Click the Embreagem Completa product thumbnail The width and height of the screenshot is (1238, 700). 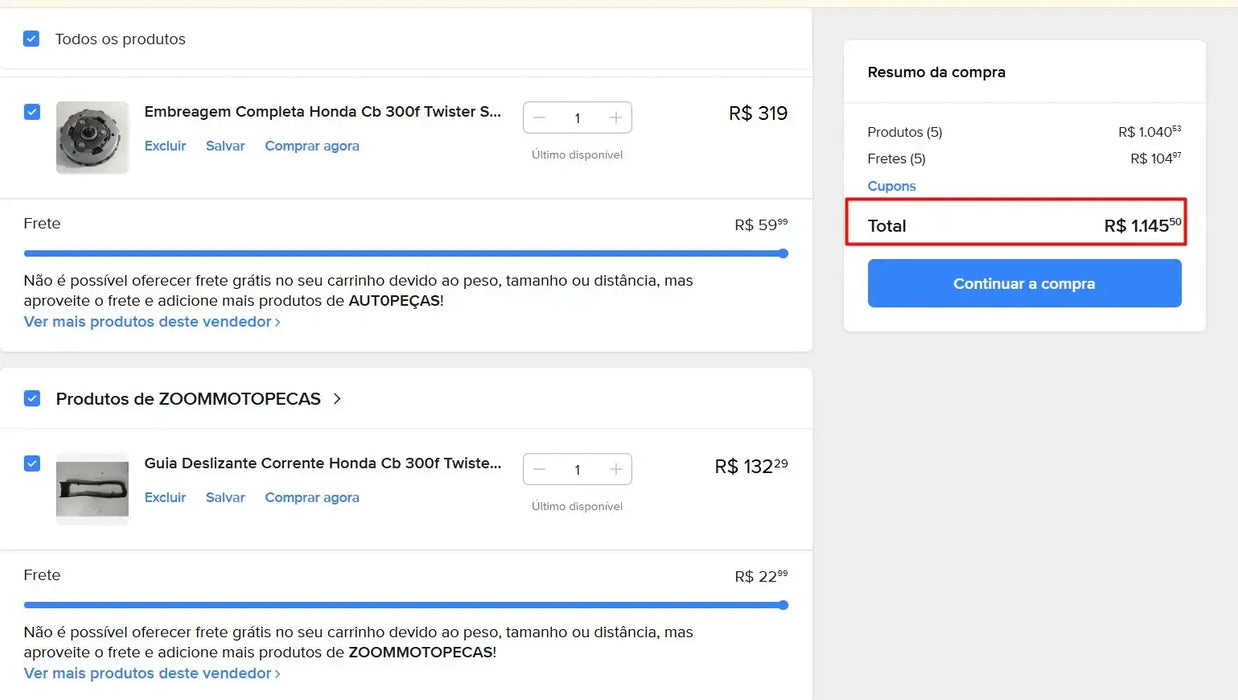pyautogui.click(x=92, y=137)
